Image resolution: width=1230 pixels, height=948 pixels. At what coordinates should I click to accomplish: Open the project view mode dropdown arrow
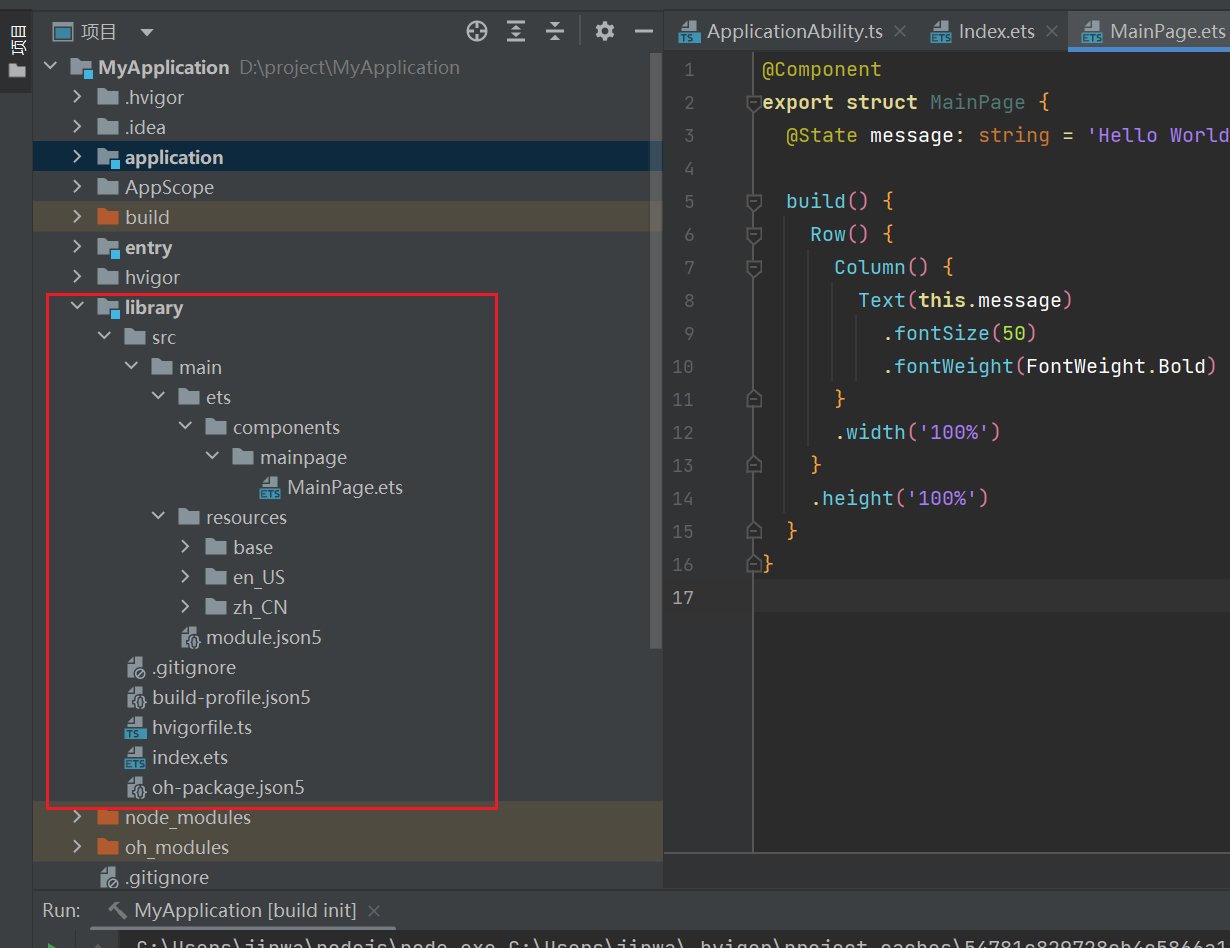pos(147,32)
